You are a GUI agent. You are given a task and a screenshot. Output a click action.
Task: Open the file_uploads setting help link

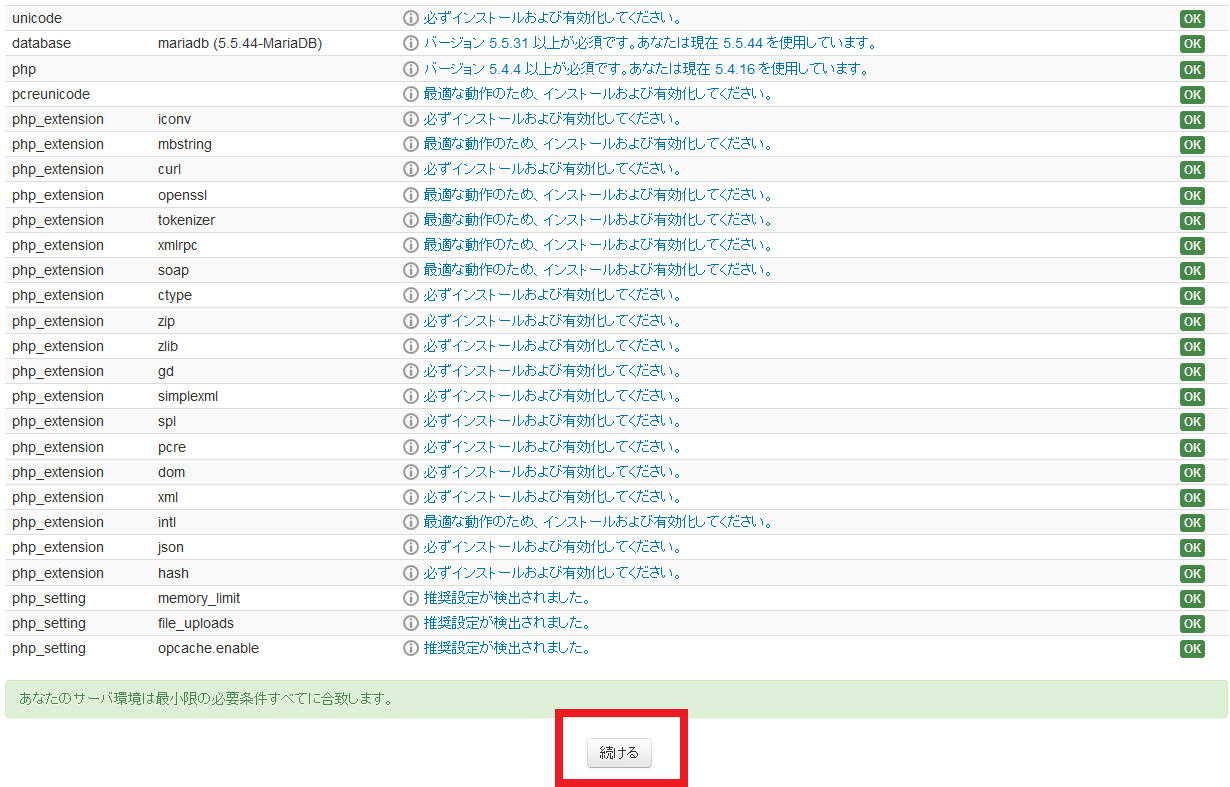coord(506,623)
